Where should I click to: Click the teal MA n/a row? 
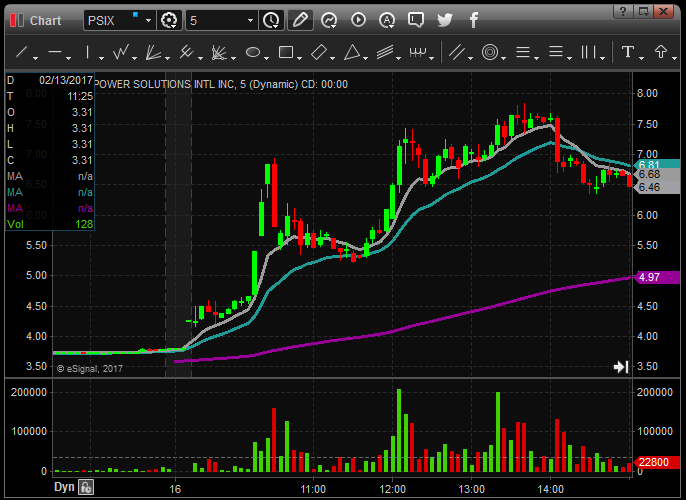(x=50, y=192)
